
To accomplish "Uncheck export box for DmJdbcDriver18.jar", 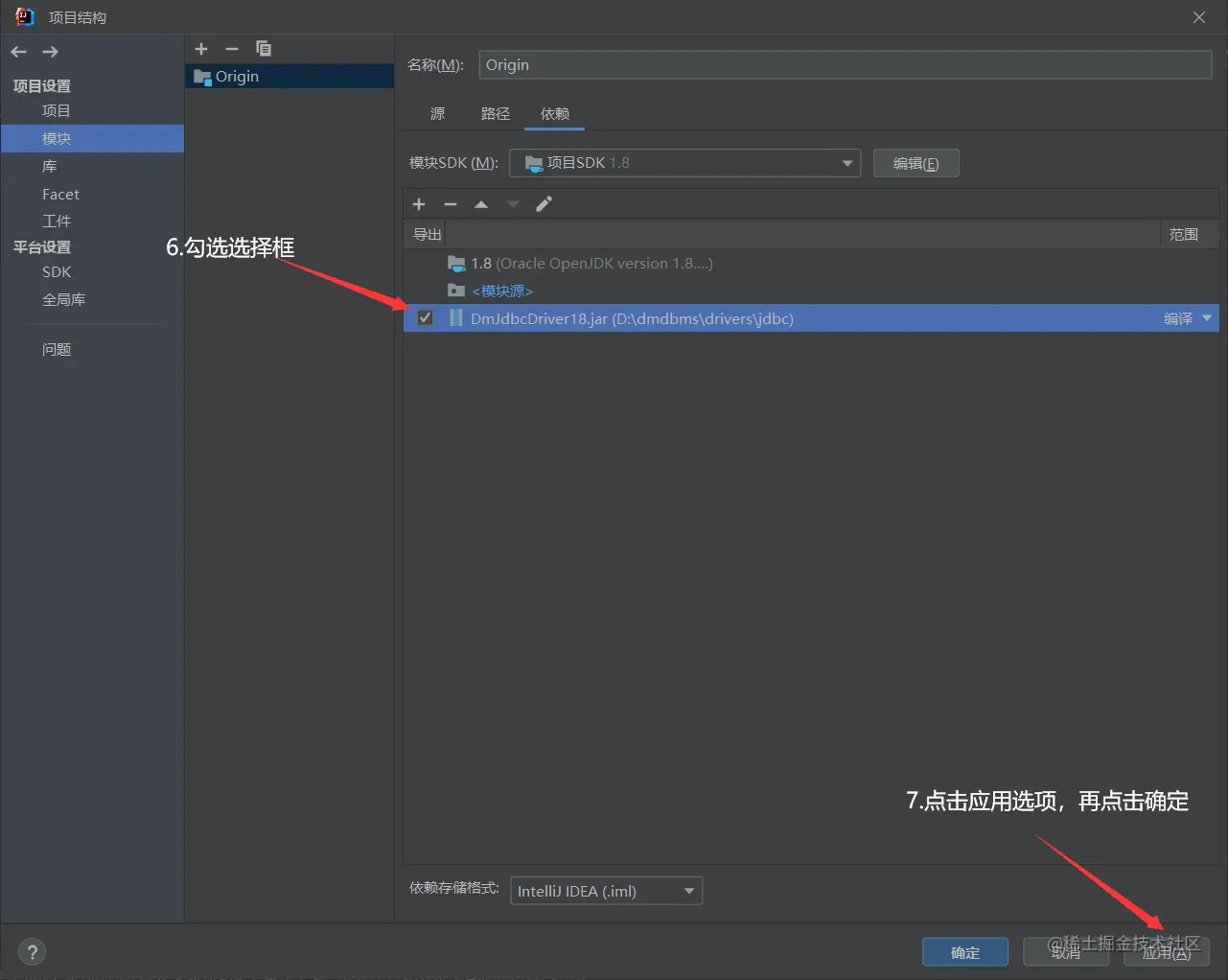I will tap(426, 318).
